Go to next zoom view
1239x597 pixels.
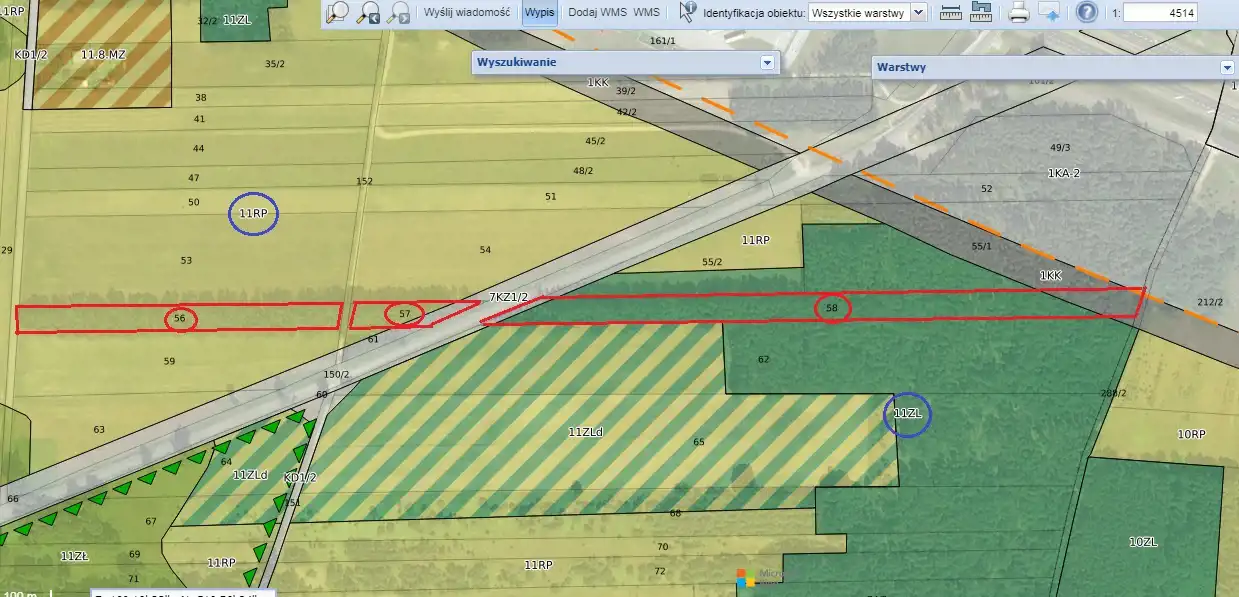399,12
